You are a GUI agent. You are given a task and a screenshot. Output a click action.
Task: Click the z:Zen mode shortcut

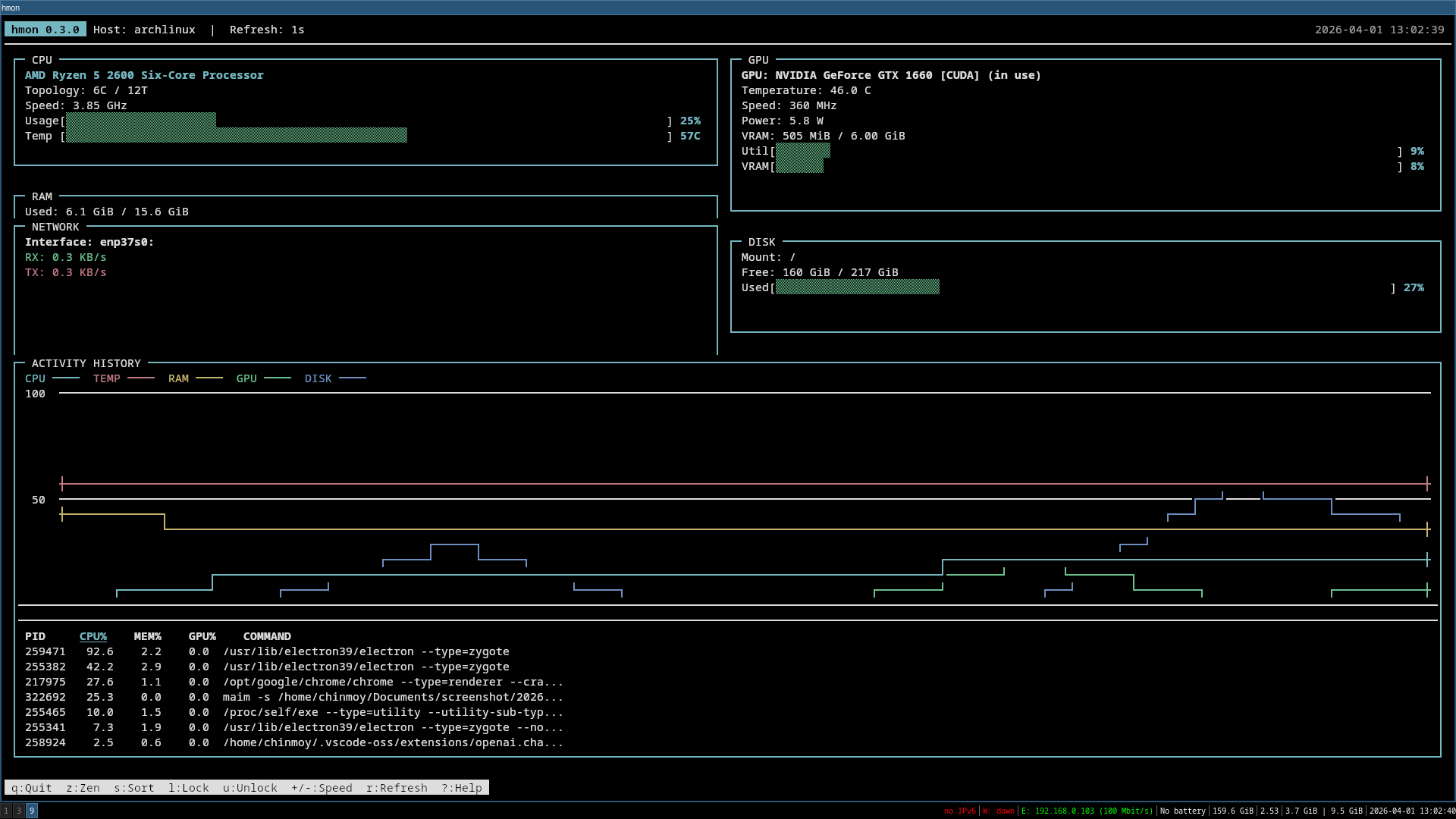coord(83,788)
